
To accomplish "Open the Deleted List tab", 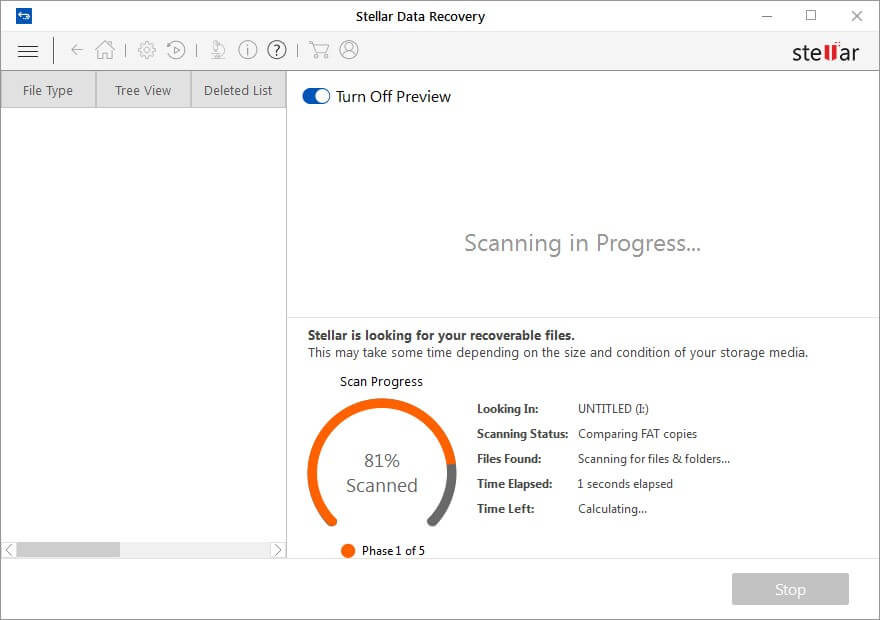I will pyautogui.click(x=237, y=90).
